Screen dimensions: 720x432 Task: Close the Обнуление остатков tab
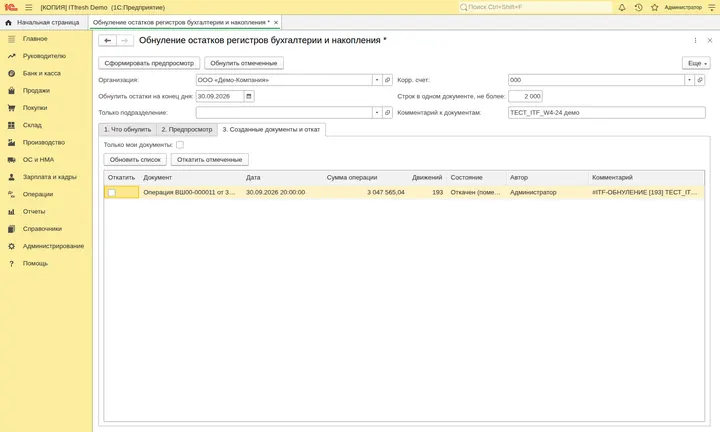click(x=276, y=22)
